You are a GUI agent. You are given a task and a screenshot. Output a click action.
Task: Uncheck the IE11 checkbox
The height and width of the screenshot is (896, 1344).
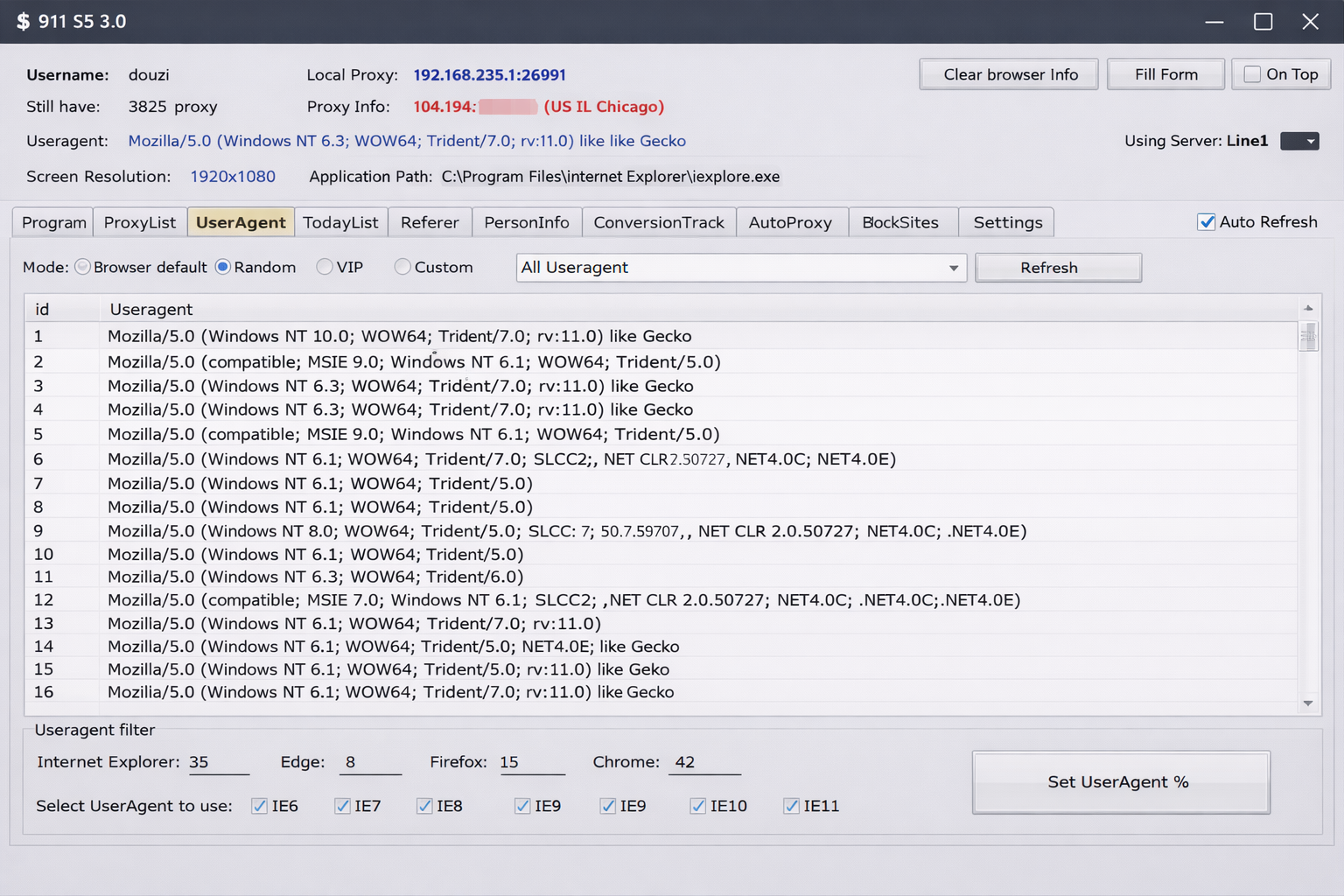(x=791, y=806)
